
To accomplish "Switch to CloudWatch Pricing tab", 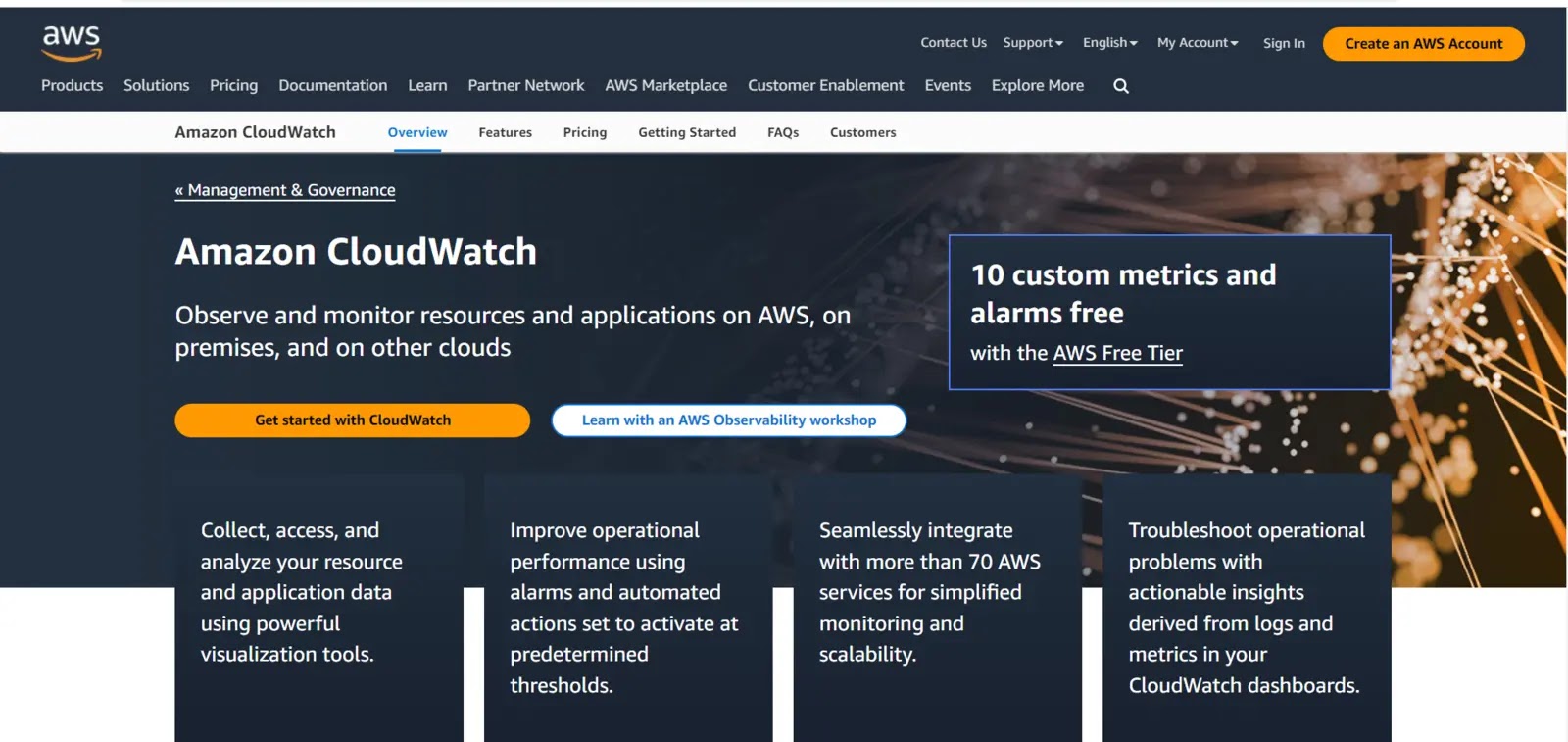I will tap(585, 132).
